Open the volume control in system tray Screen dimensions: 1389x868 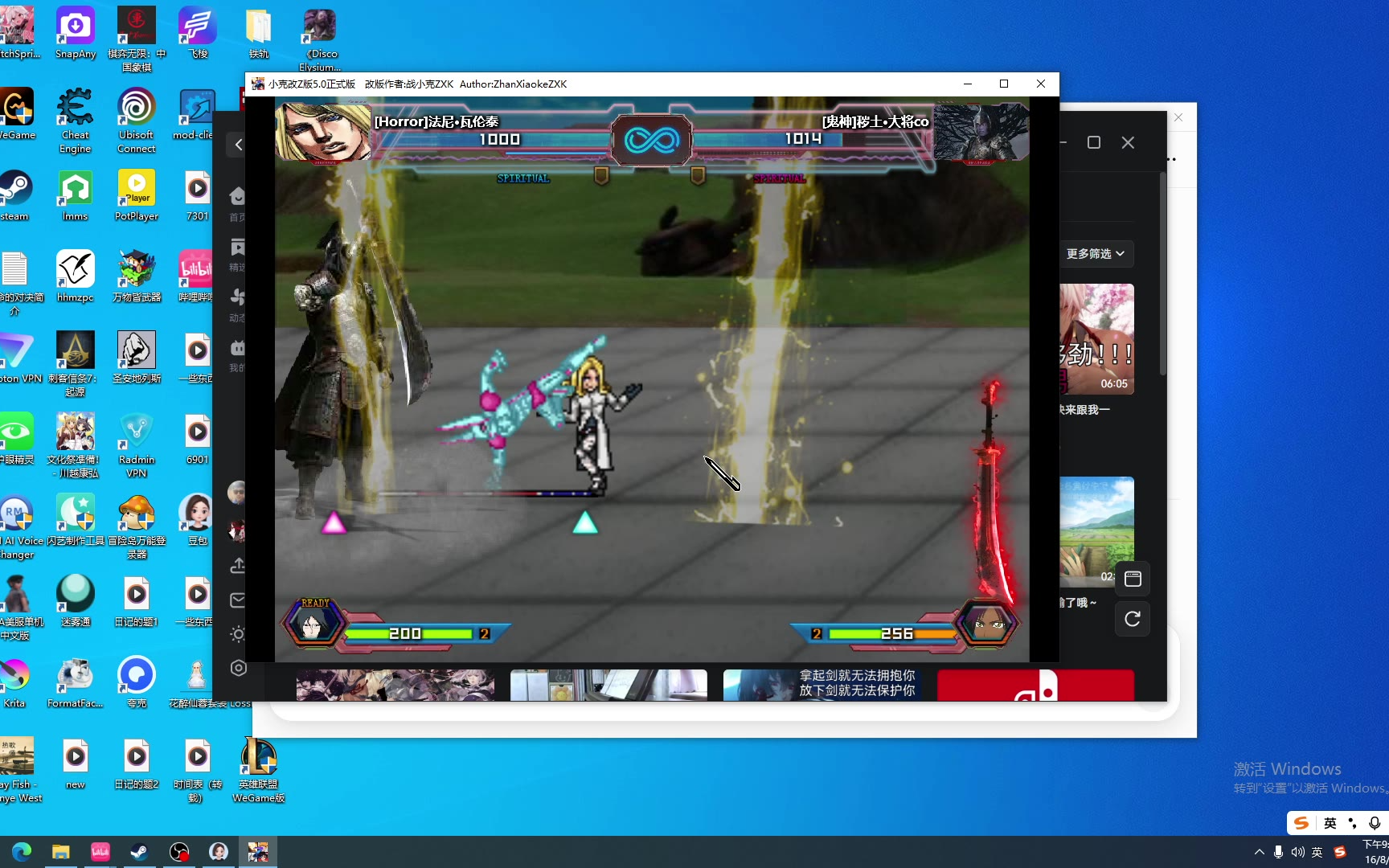pos(1297,852)
